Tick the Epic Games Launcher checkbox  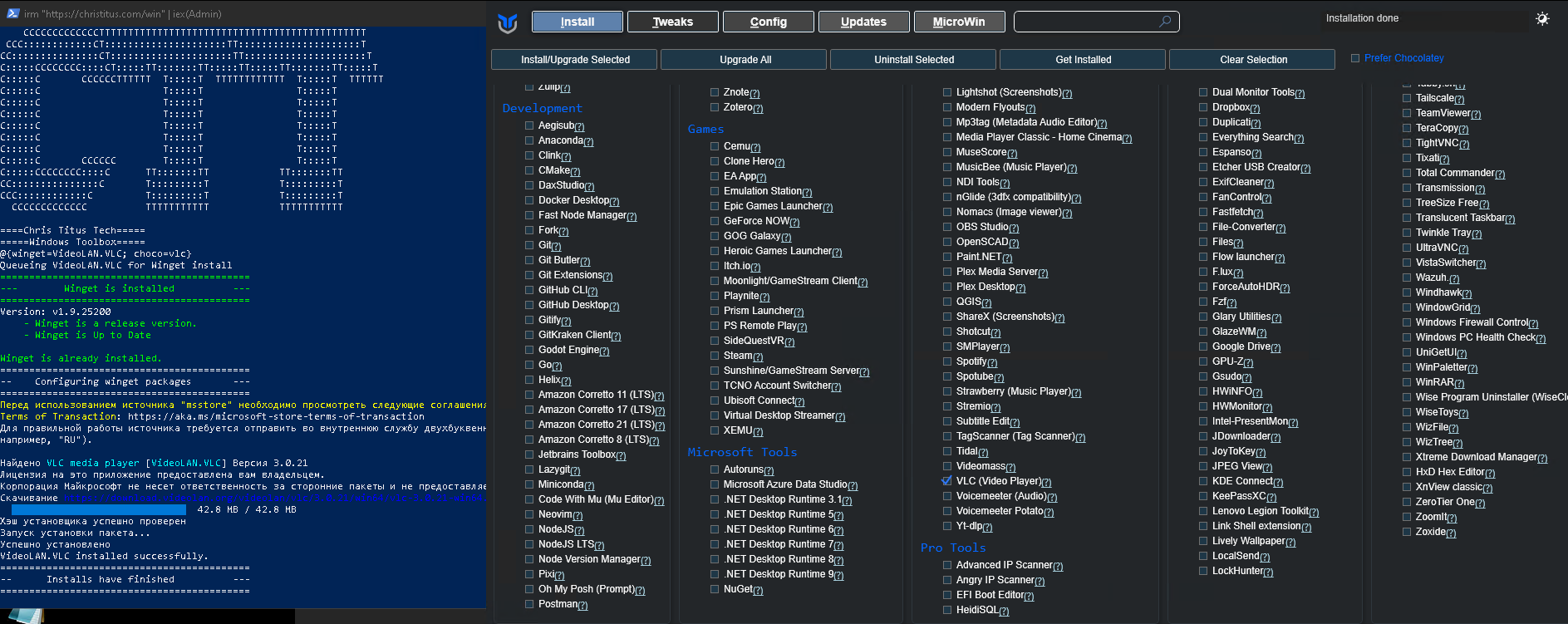point(715,206)
